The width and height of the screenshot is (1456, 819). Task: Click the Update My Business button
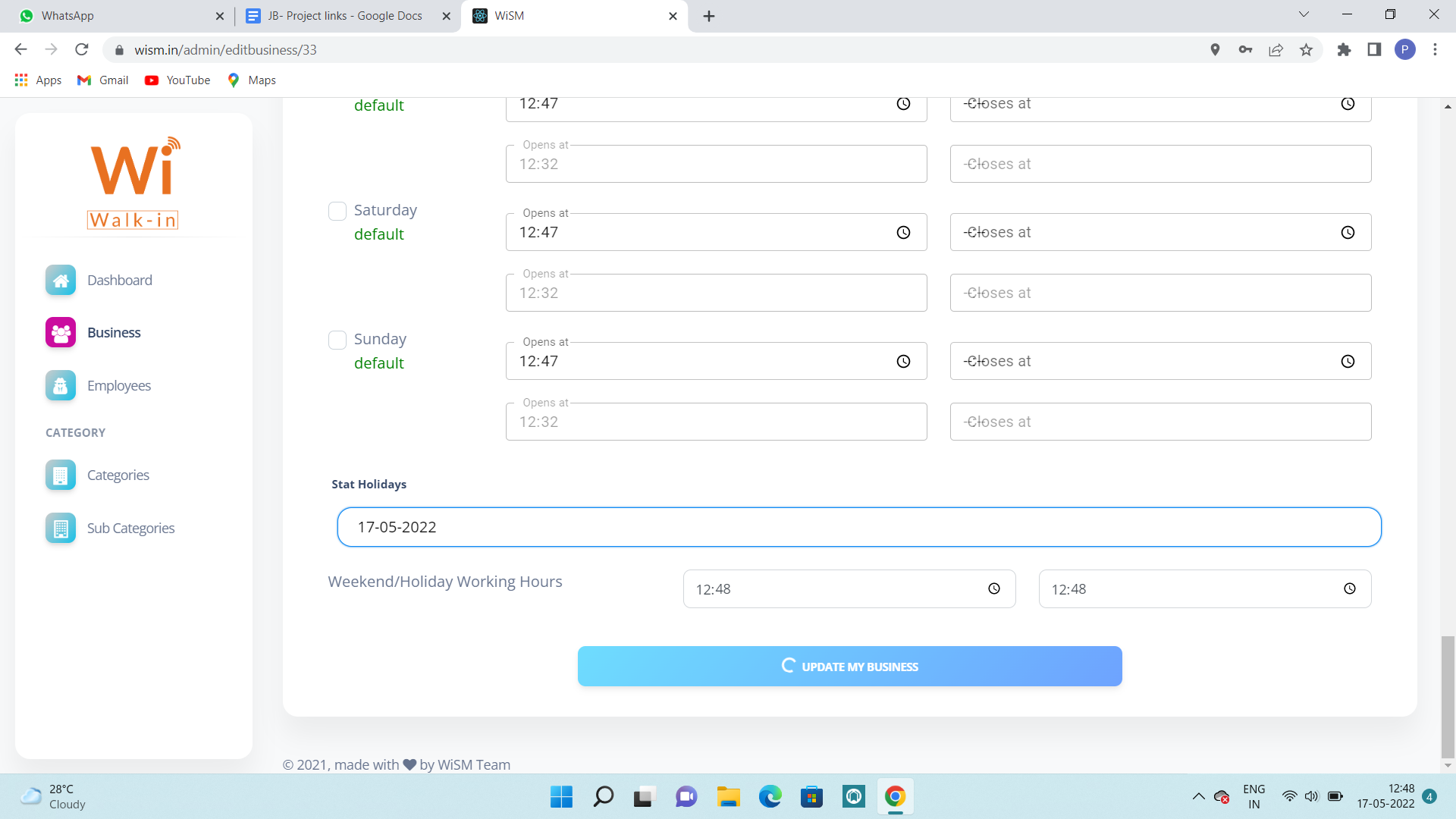click(x=849, y=667)
